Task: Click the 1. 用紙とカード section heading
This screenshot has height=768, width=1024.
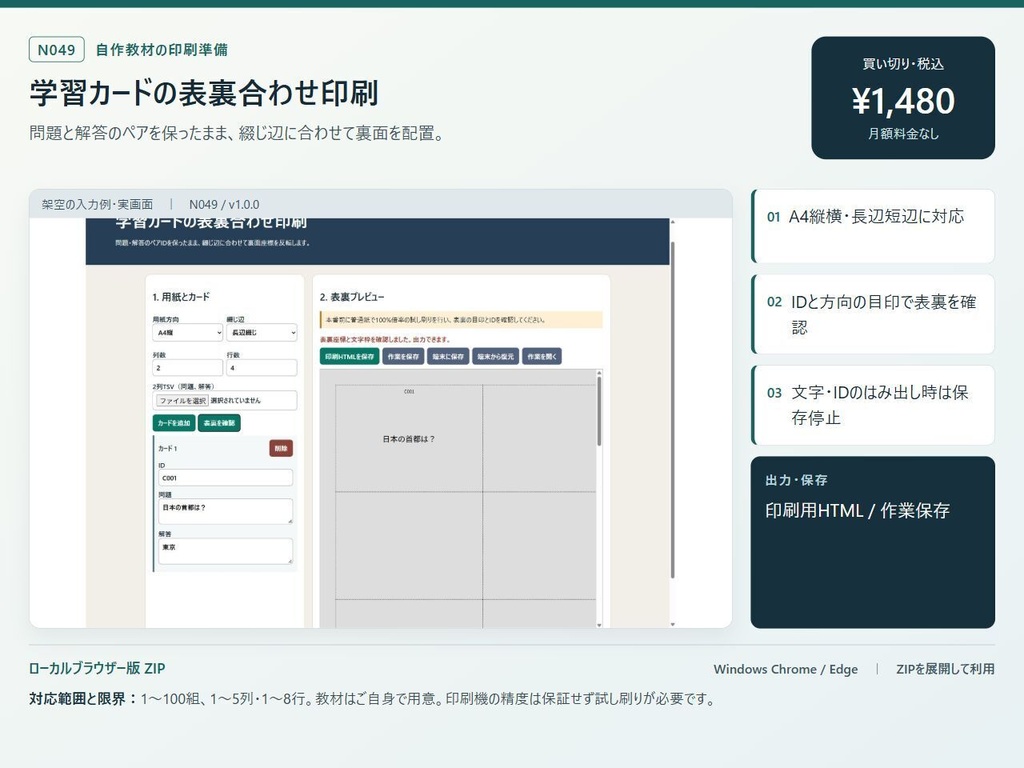Action: click(181, 296)
